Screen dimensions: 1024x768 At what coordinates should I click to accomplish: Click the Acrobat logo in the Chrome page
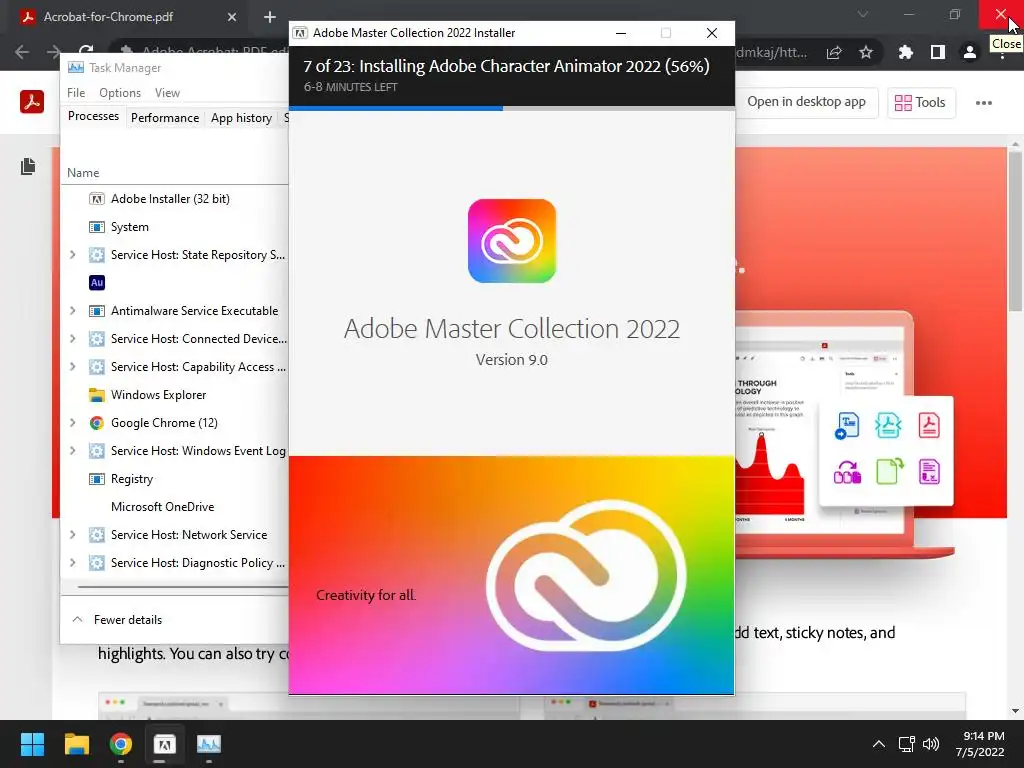(32, 102)
